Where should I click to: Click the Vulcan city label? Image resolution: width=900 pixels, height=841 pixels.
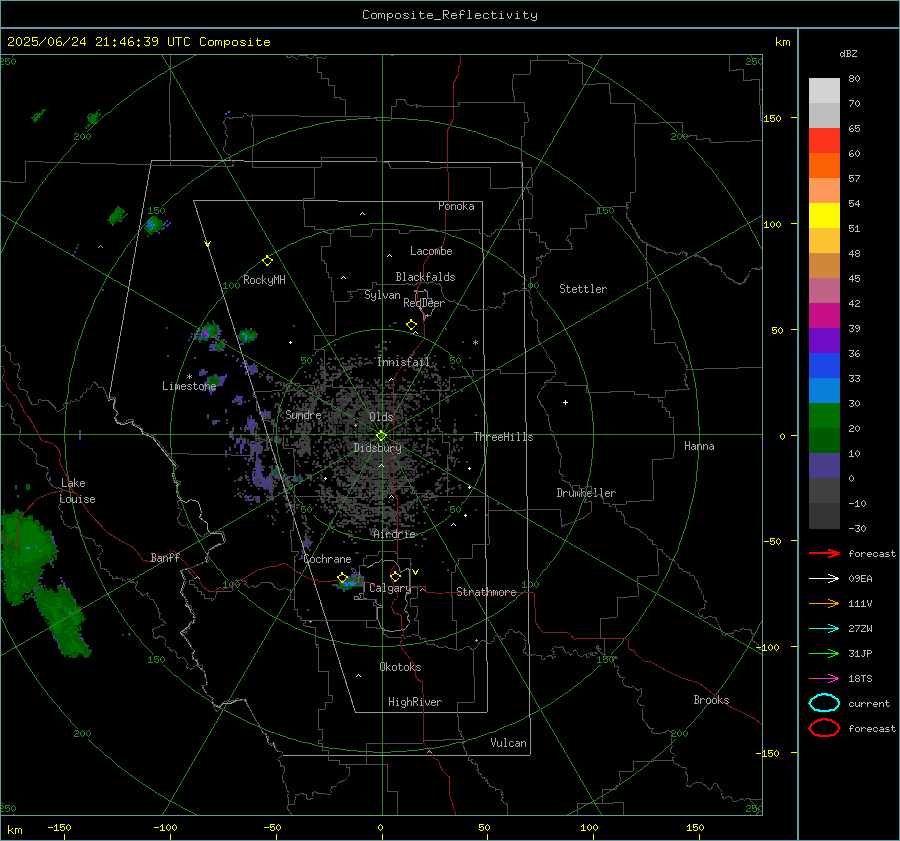coord(509,743)
